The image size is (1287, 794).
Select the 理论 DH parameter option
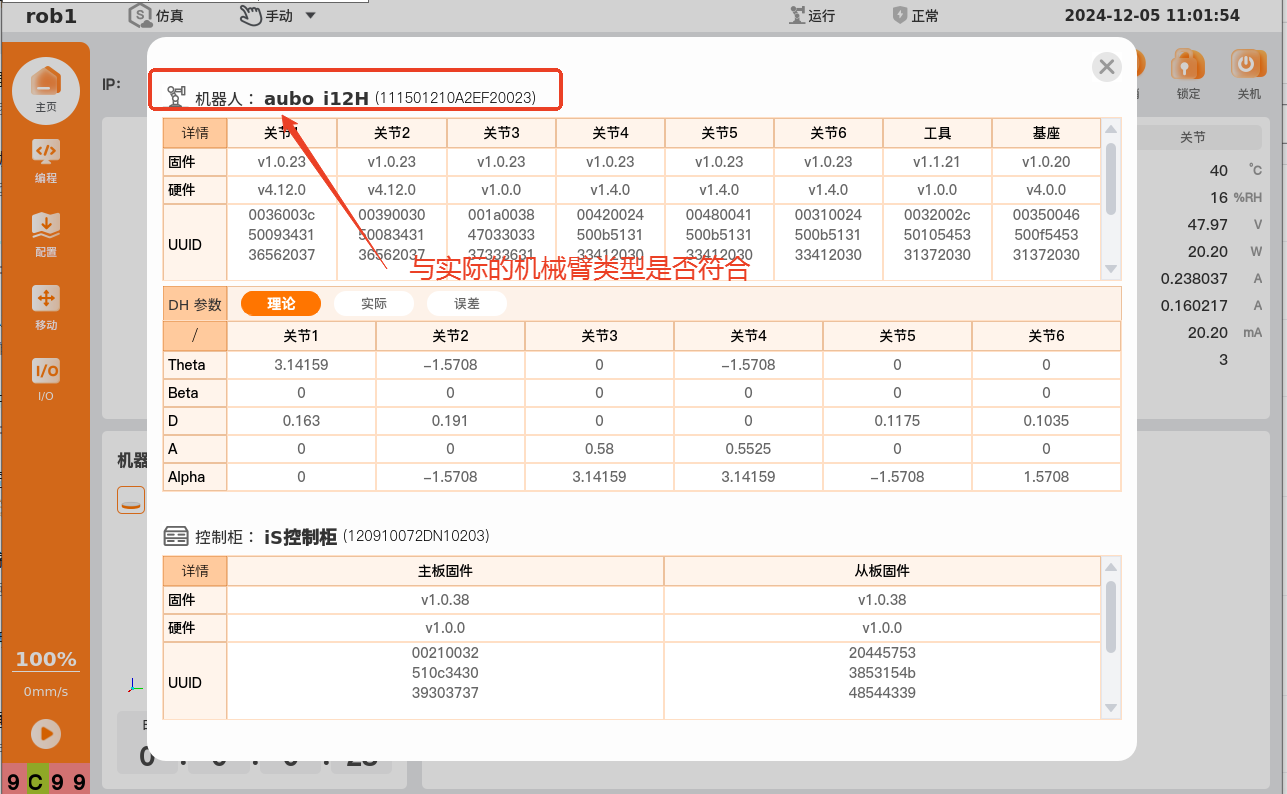tap(281, 304)
